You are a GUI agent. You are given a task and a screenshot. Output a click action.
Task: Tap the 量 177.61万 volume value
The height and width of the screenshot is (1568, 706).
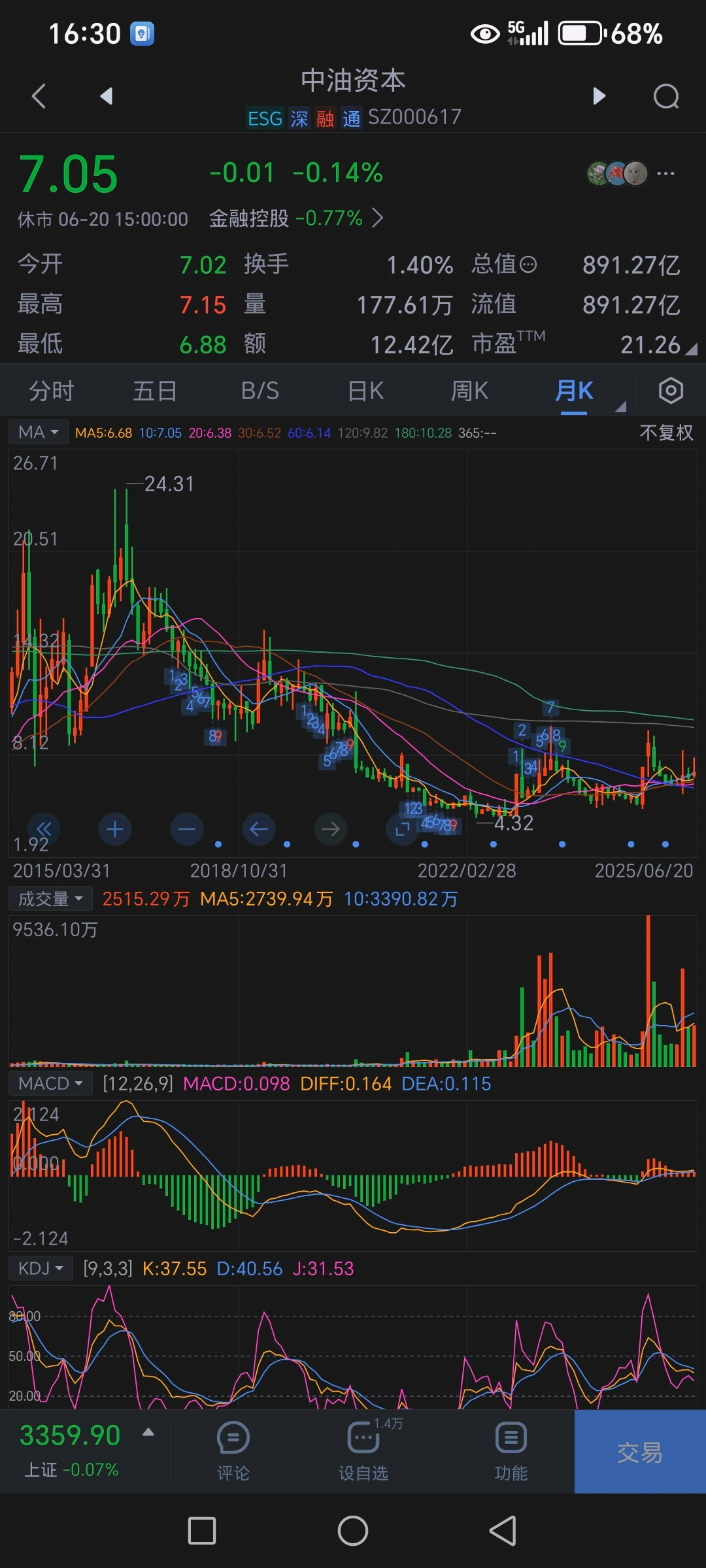405,305
